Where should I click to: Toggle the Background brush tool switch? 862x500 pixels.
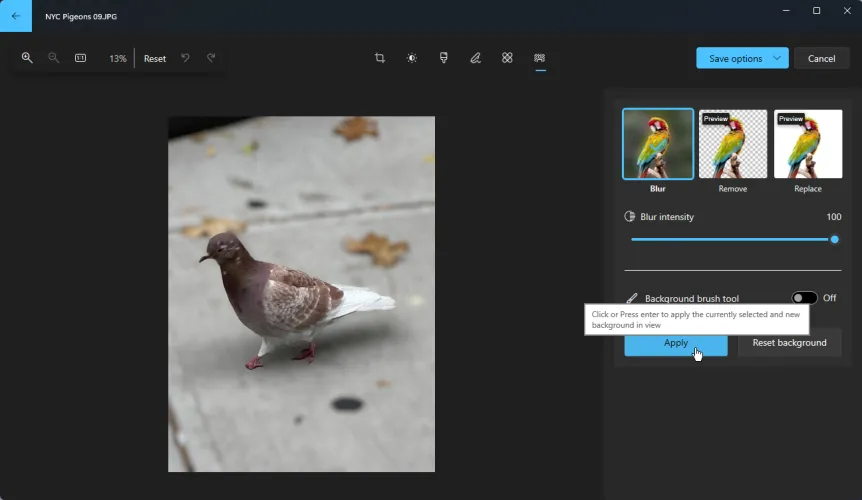pyautogui.click(x=804, y=298)
